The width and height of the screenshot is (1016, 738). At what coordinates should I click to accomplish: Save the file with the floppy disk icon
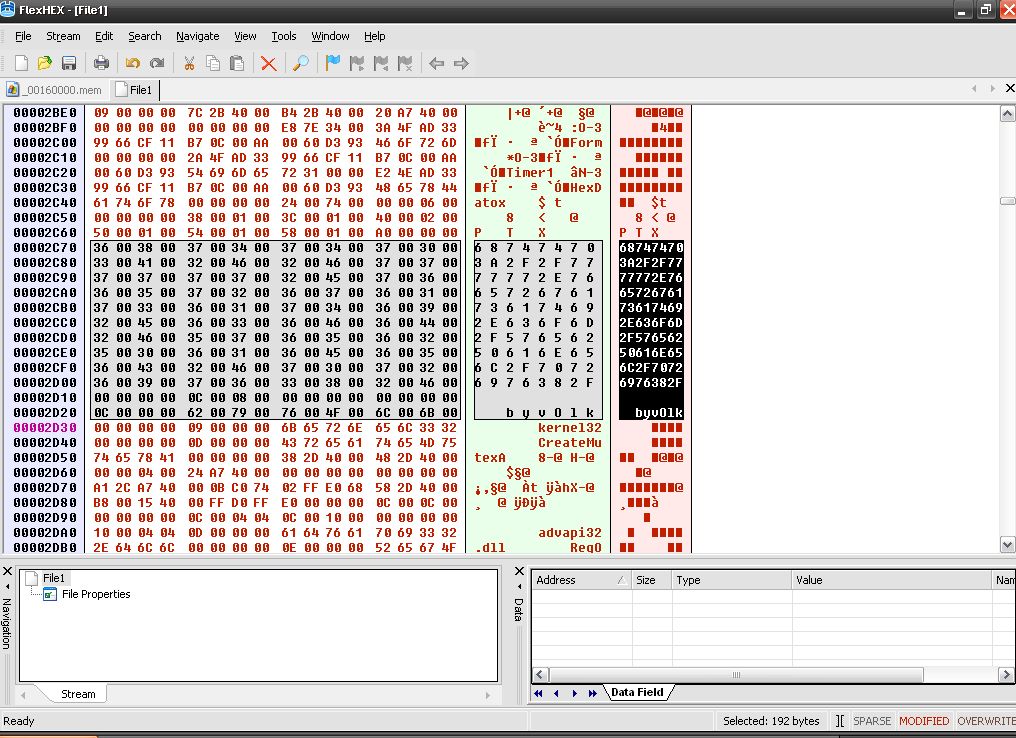pos(69,63)
